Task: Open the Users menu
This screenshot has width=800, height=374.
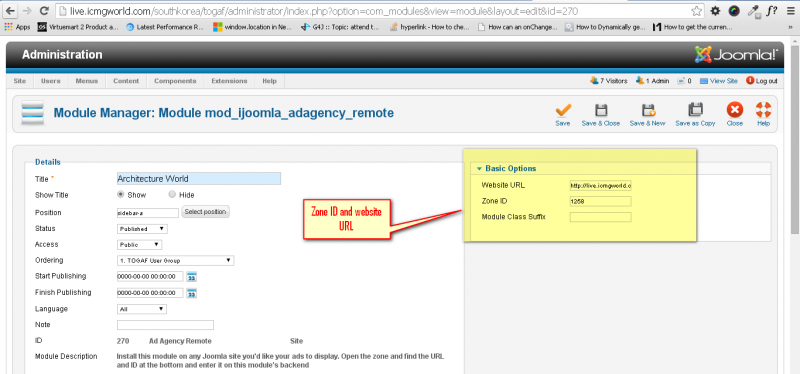Action: pyautogui.click(x=51, y=81)
